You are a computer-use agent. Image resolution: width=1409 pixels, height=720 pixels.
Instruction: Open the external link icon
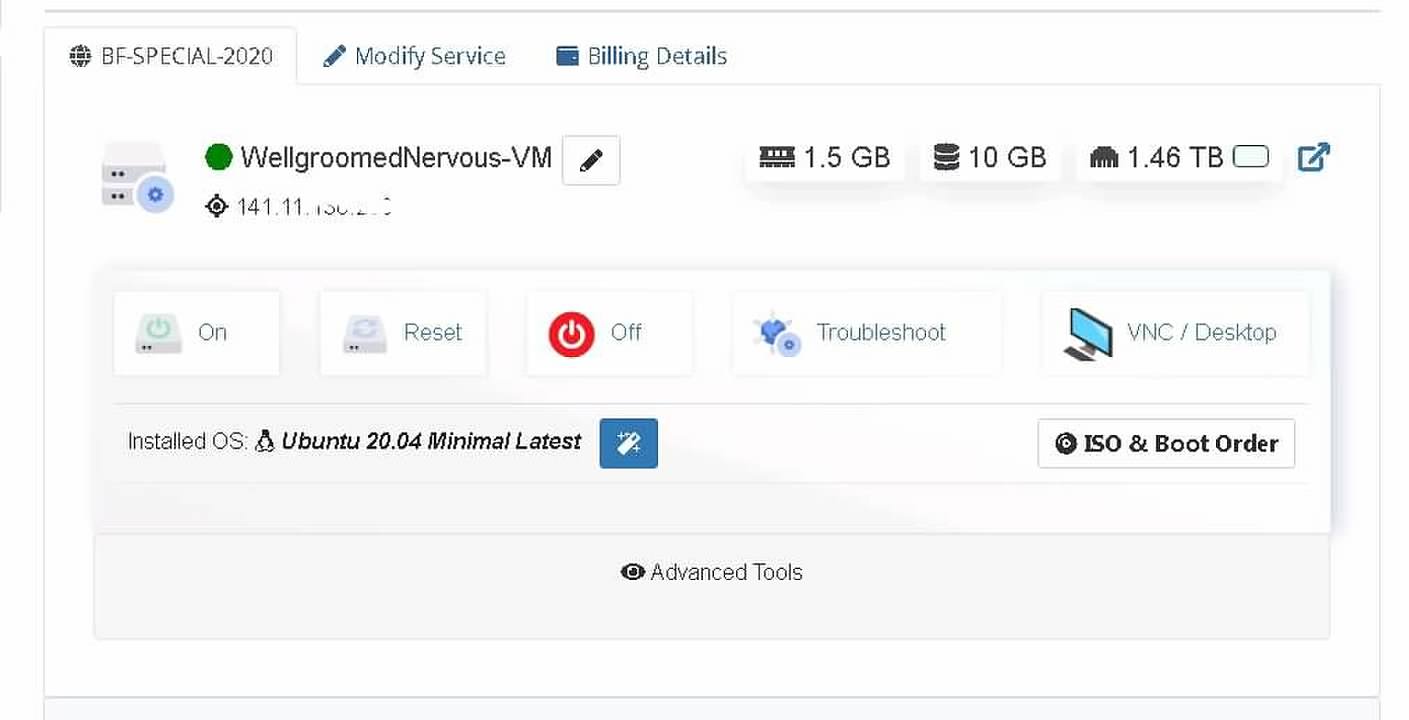click(x=1313, y=157)
